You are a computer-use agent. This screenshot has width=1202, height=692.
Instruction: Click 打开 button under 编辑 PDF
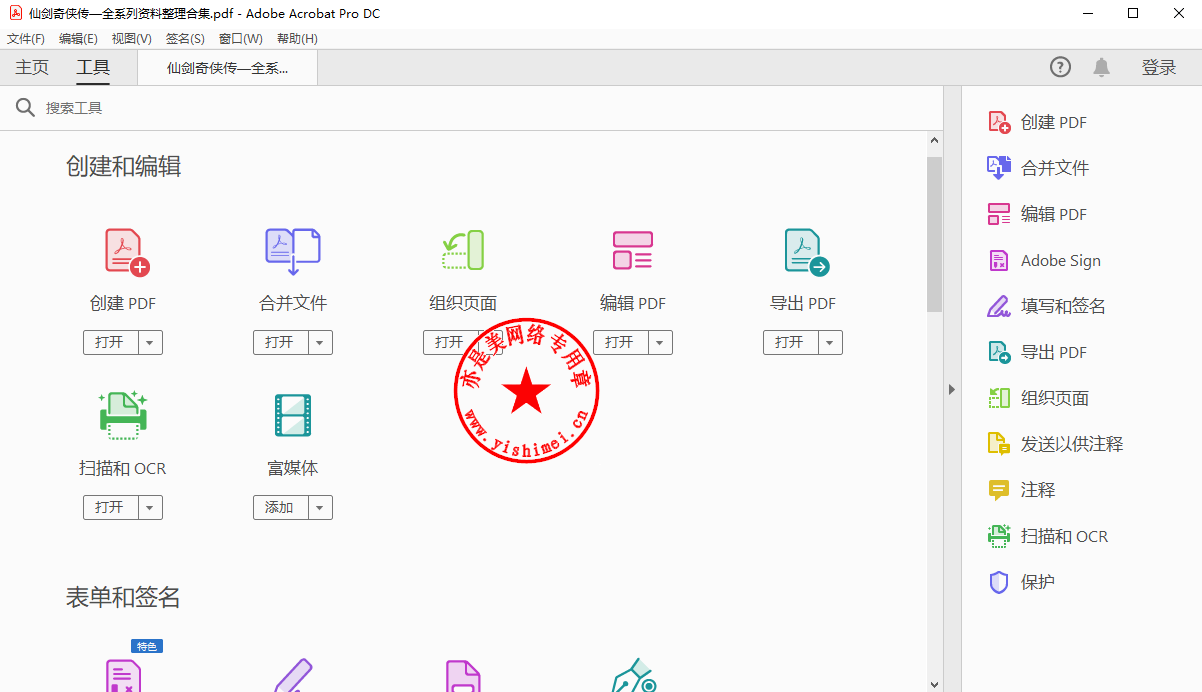pyautogui.click(x=620, y=342)
